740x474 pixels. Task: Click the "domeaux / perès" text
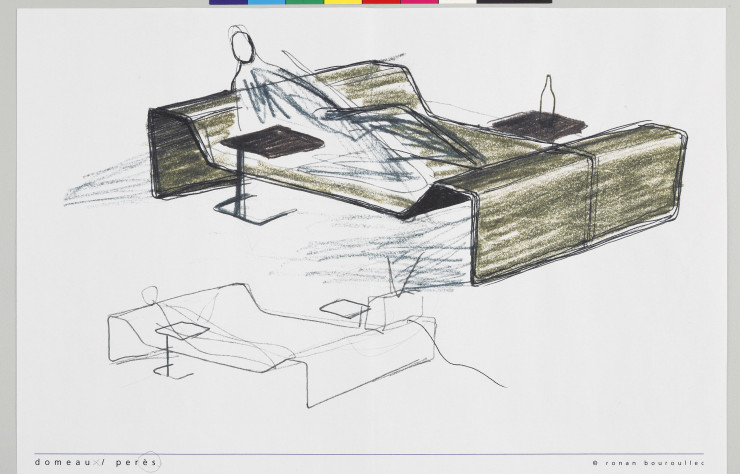pos(96,462)
